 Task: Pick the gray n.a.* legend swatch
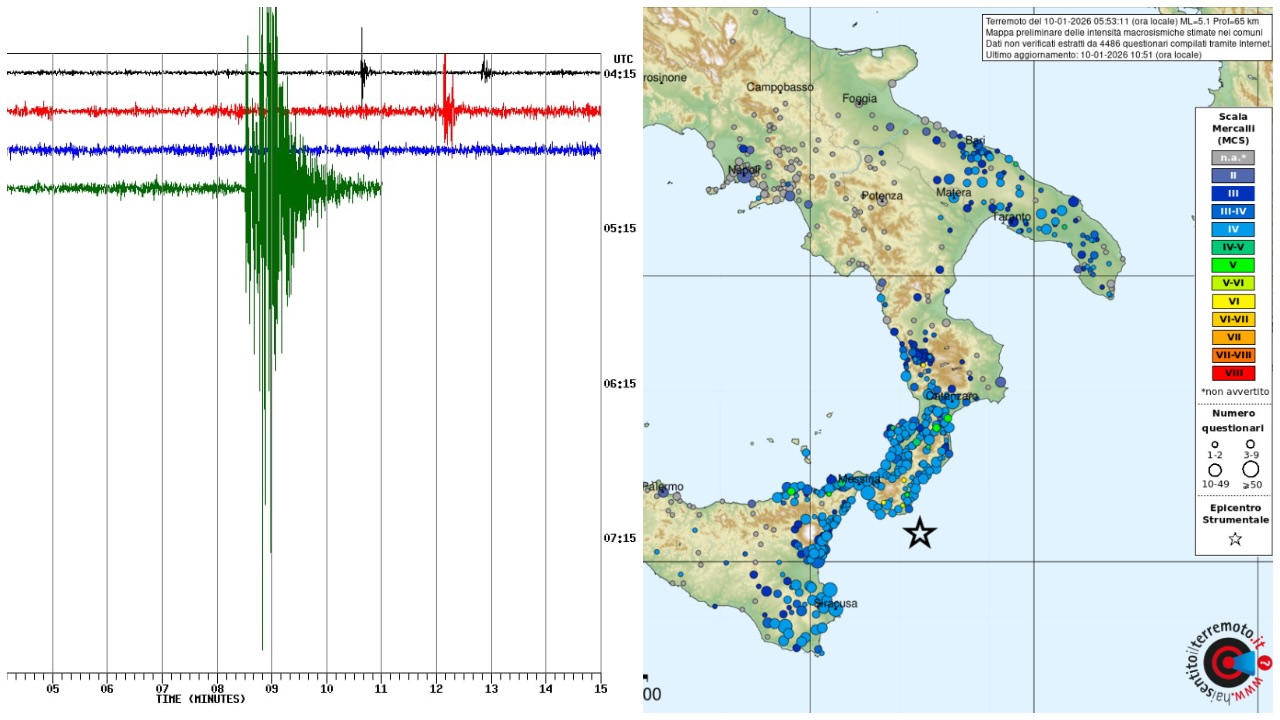click(x=1233, y=157)
